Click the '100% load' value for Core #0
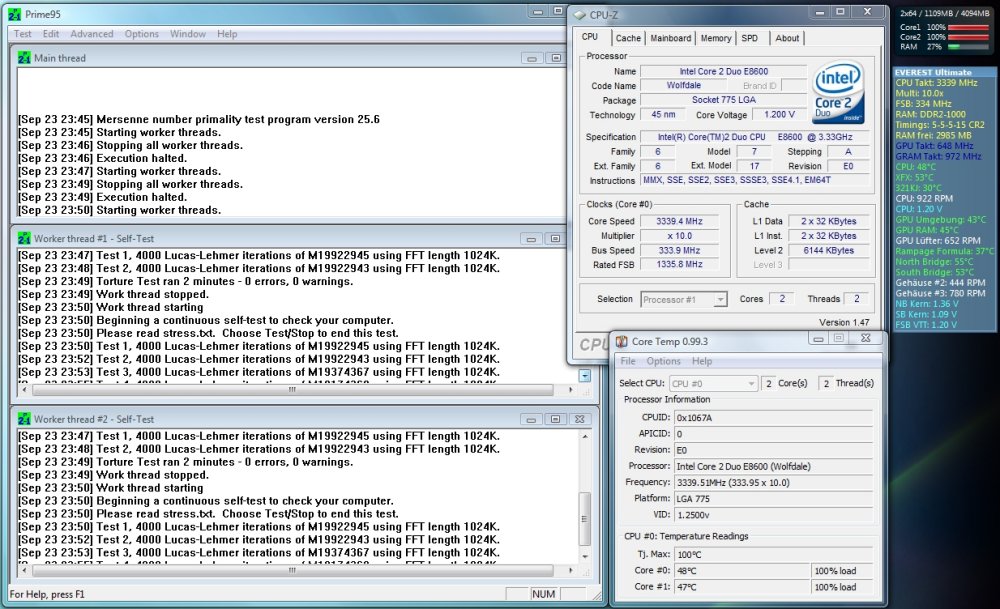 tap(842, 571)
